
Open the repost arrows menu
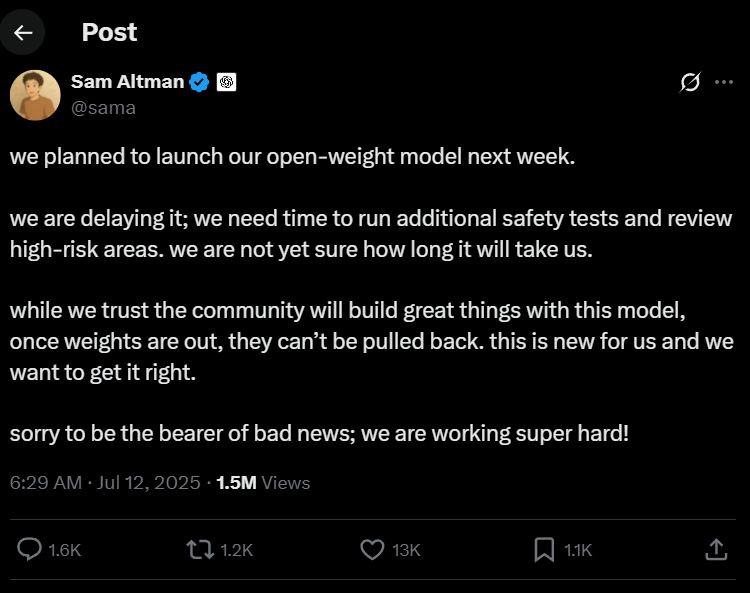(x=200, y=549)
